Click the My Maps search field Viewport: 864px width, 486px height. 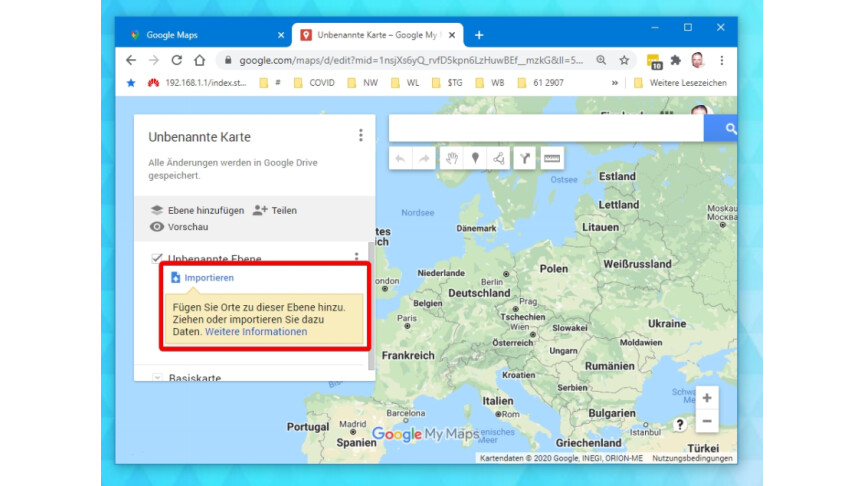[x=546, y=128]
